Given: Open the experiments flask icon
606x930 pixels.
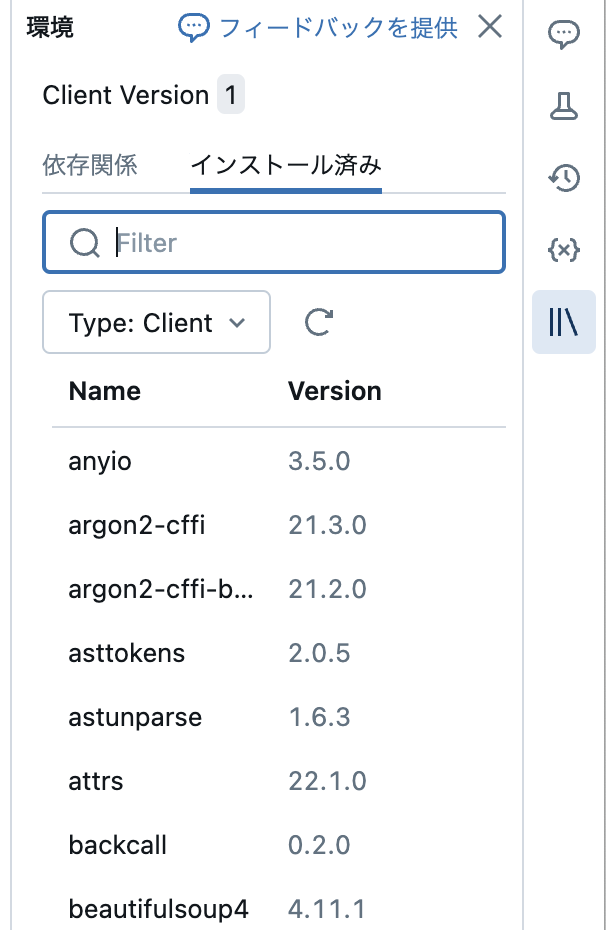Looking at the screenshot, I should 564,106.
